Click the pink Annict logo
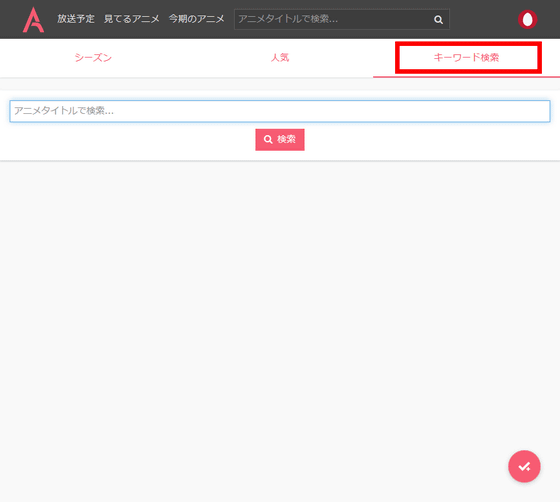This screenshot has width=560, height=502. 34,20
